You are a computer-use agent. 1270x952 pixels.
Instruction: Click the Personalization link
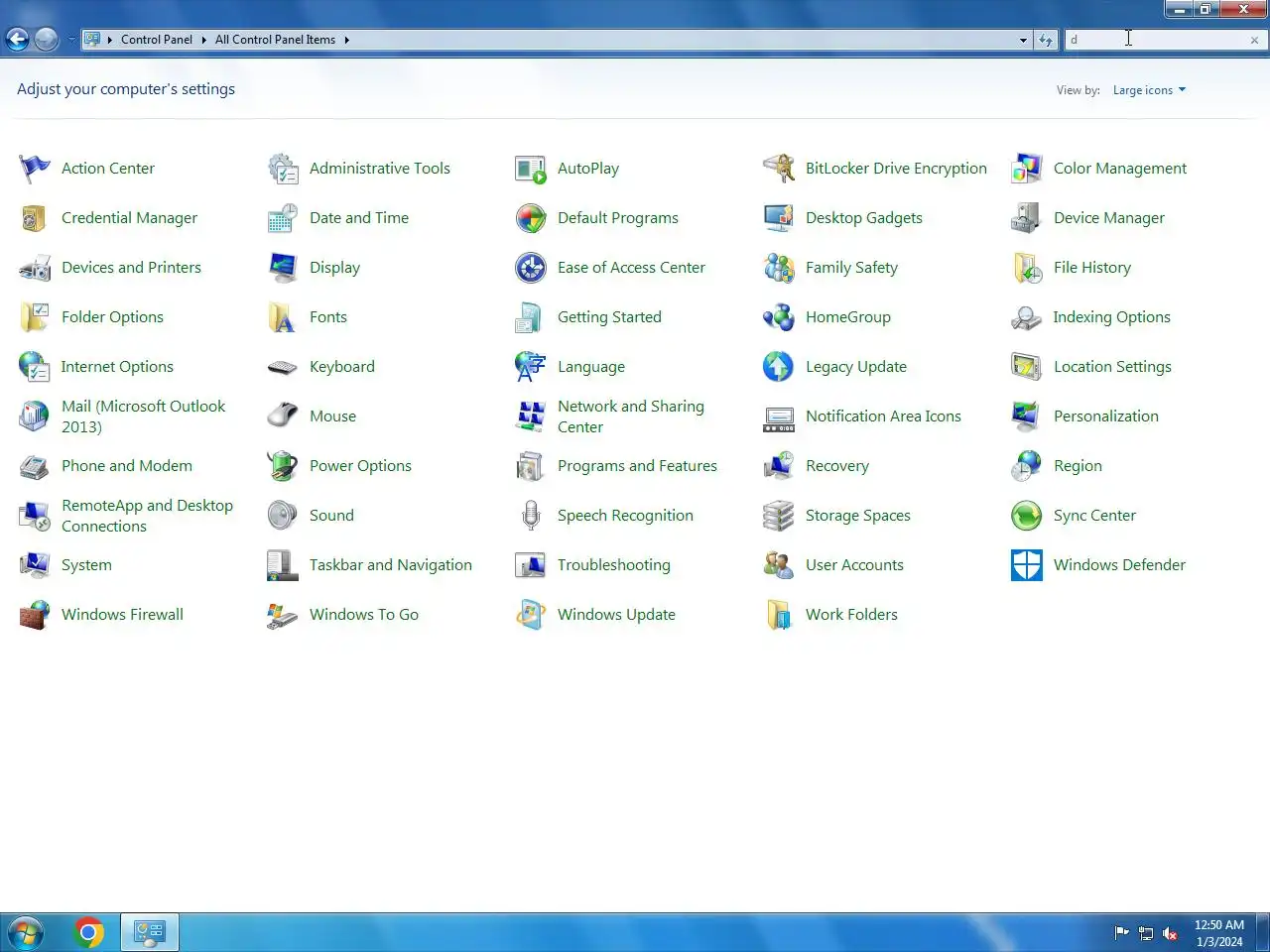tap(1106, 416)
